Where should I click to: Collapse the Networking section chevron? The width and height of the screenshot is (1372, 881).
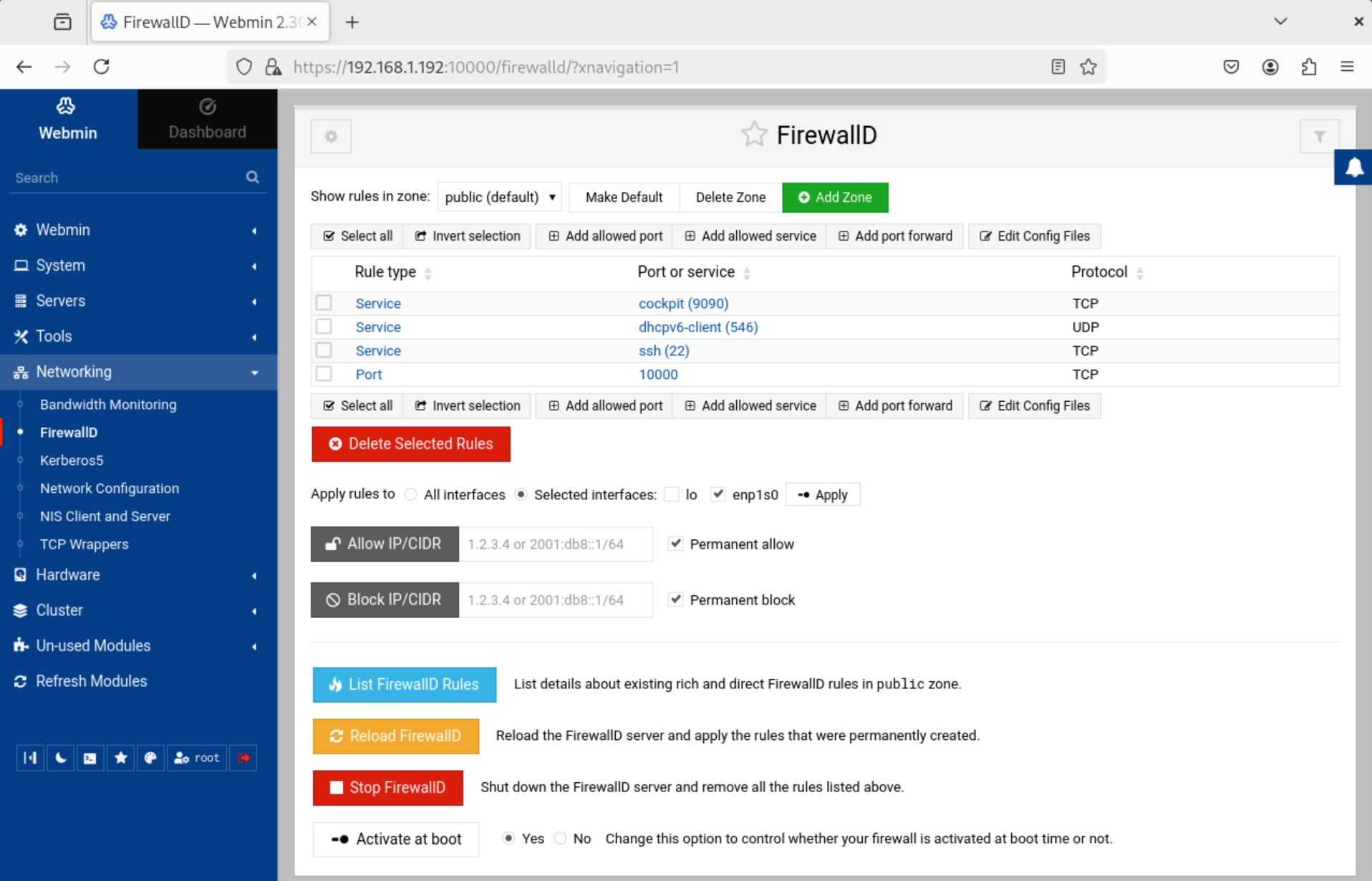click(254, 372)
